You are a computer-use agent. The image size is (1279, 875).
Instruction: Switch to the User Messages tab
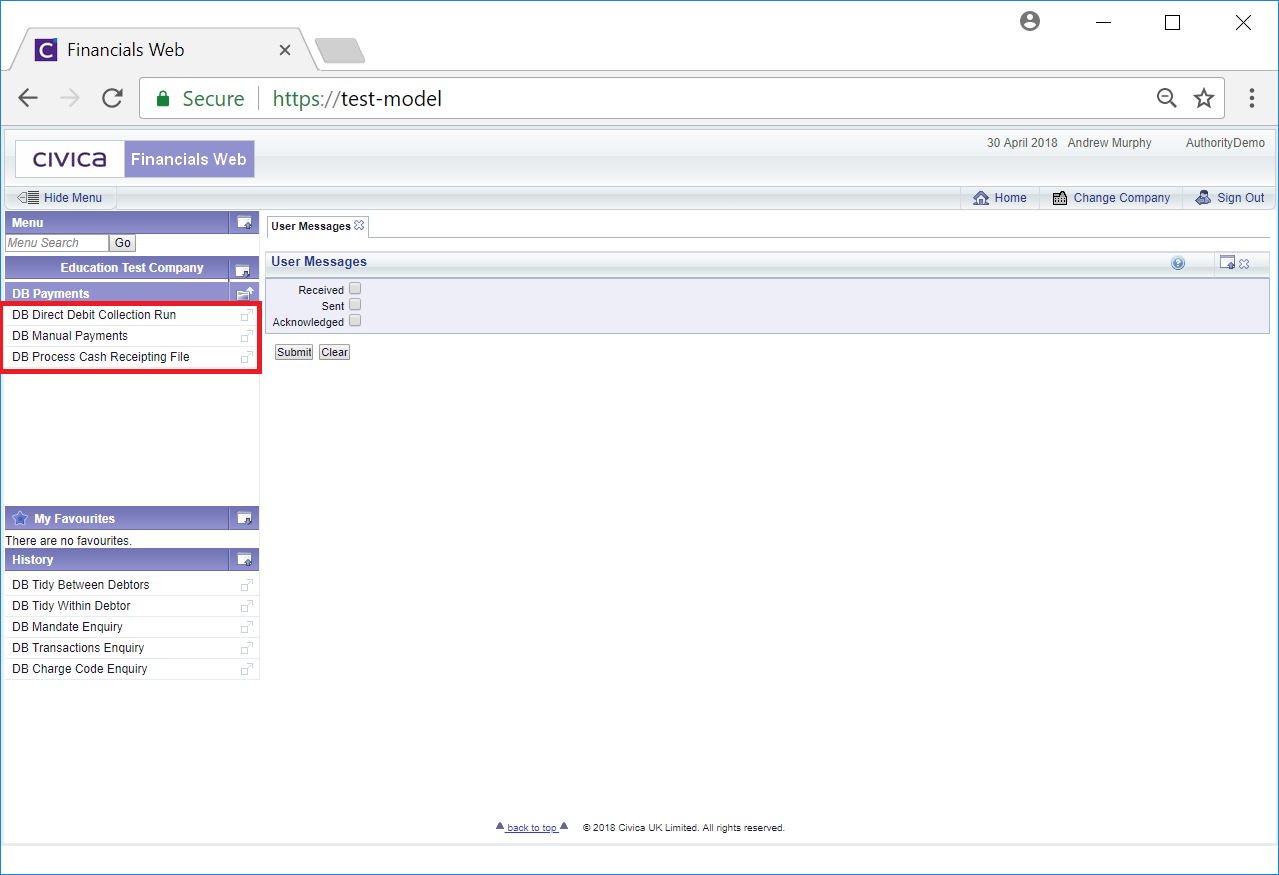click(x=310, y=226)
